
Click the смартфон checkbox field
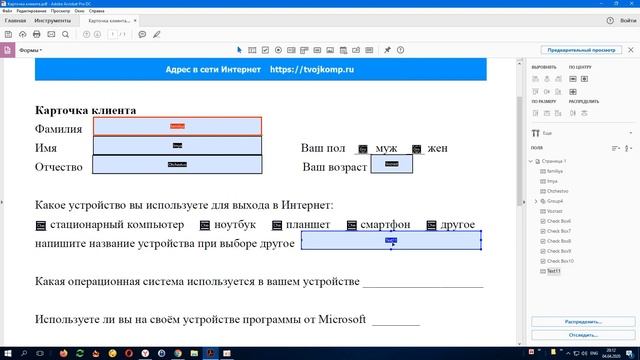pos(351,225)
